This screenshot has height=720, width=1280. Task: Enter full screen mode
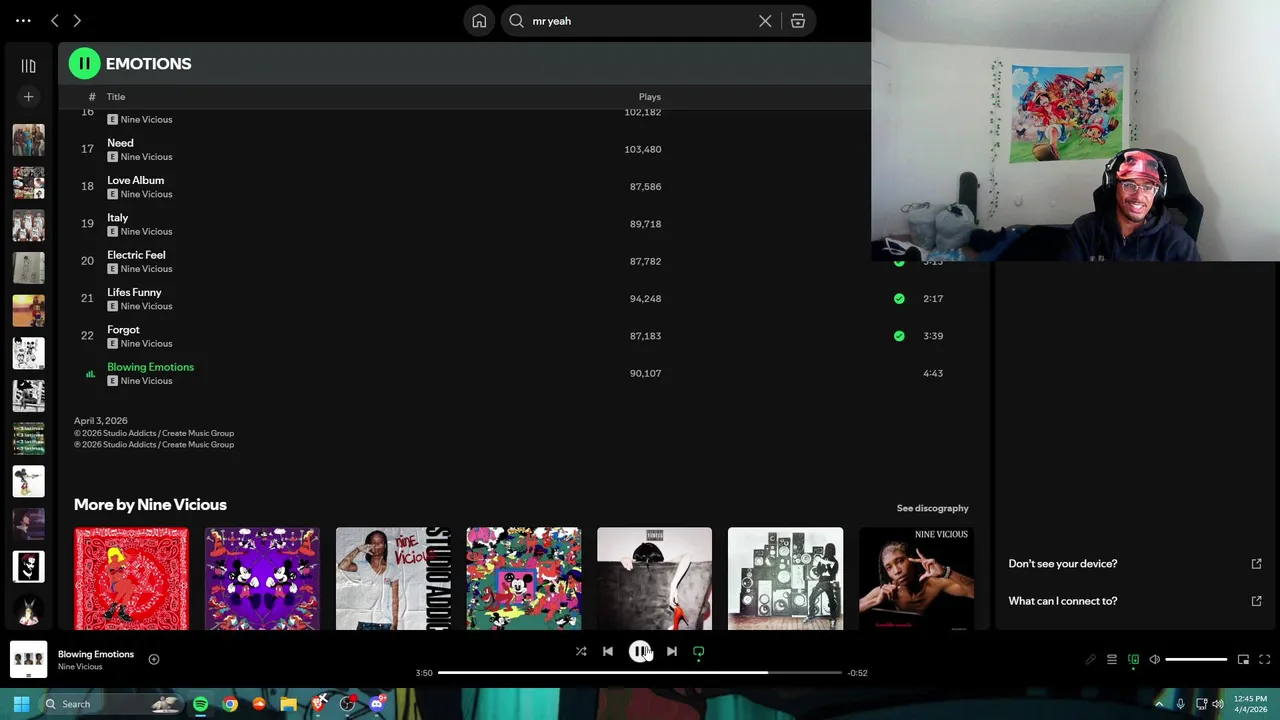click(x=1265, y=660)
